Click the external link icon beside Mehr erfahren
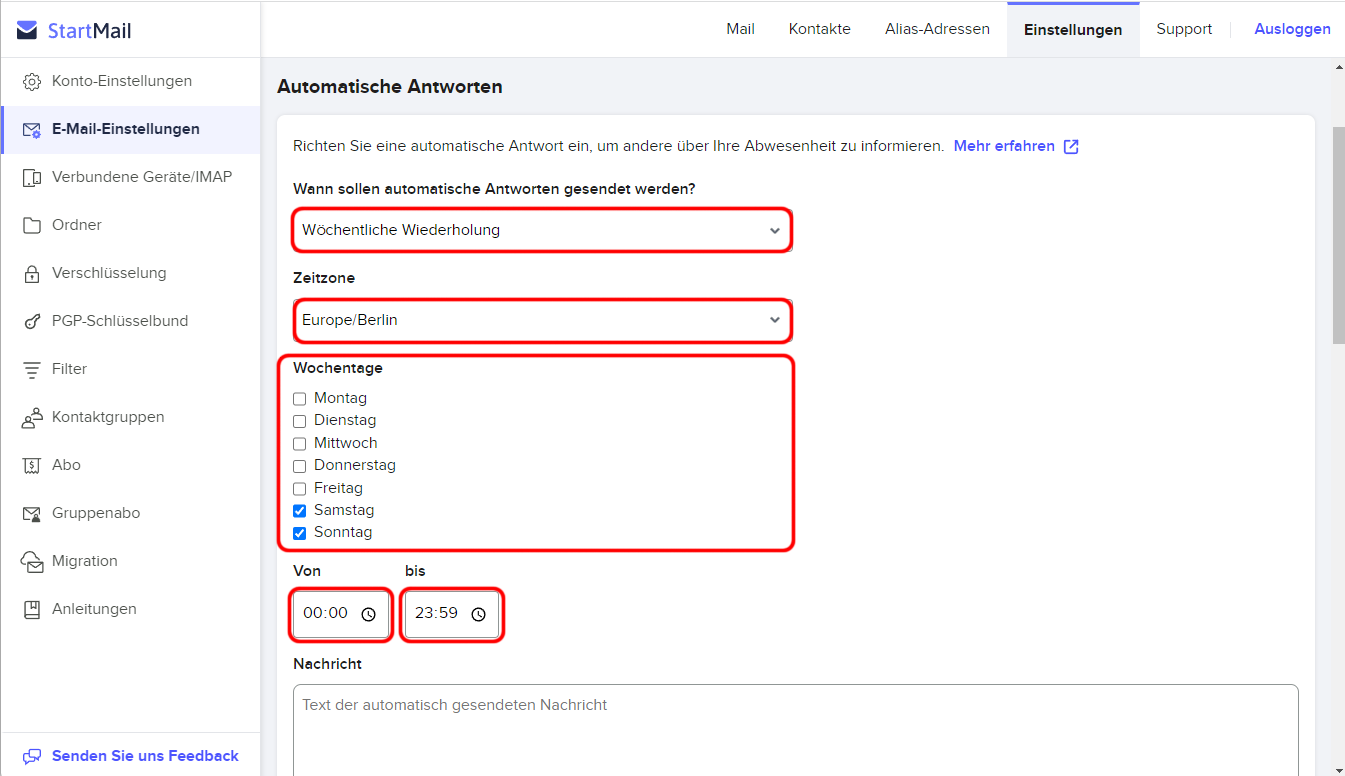Screen dimensions: 1345x776 point(1071,147)
